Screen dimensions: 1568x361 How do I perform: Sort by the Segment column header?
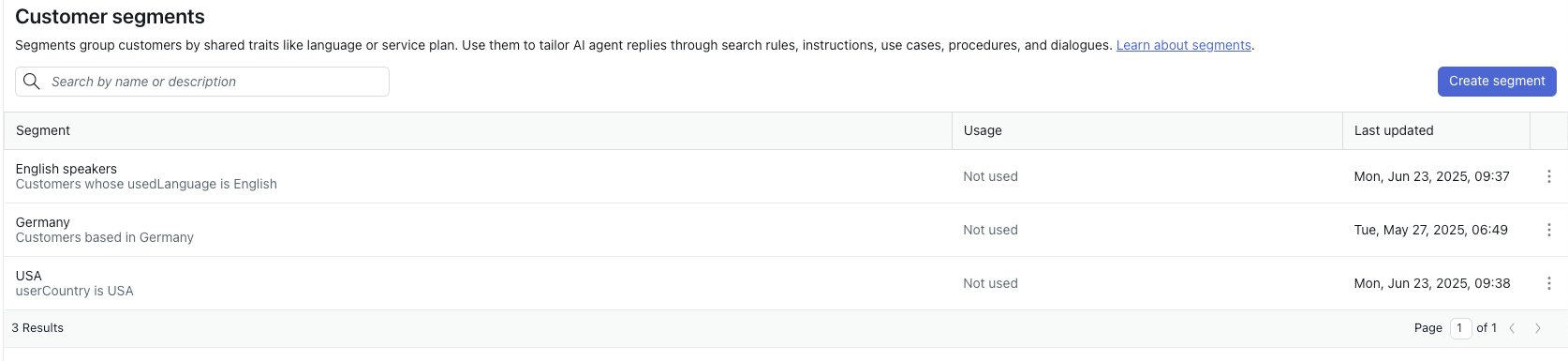coord(43,130)
